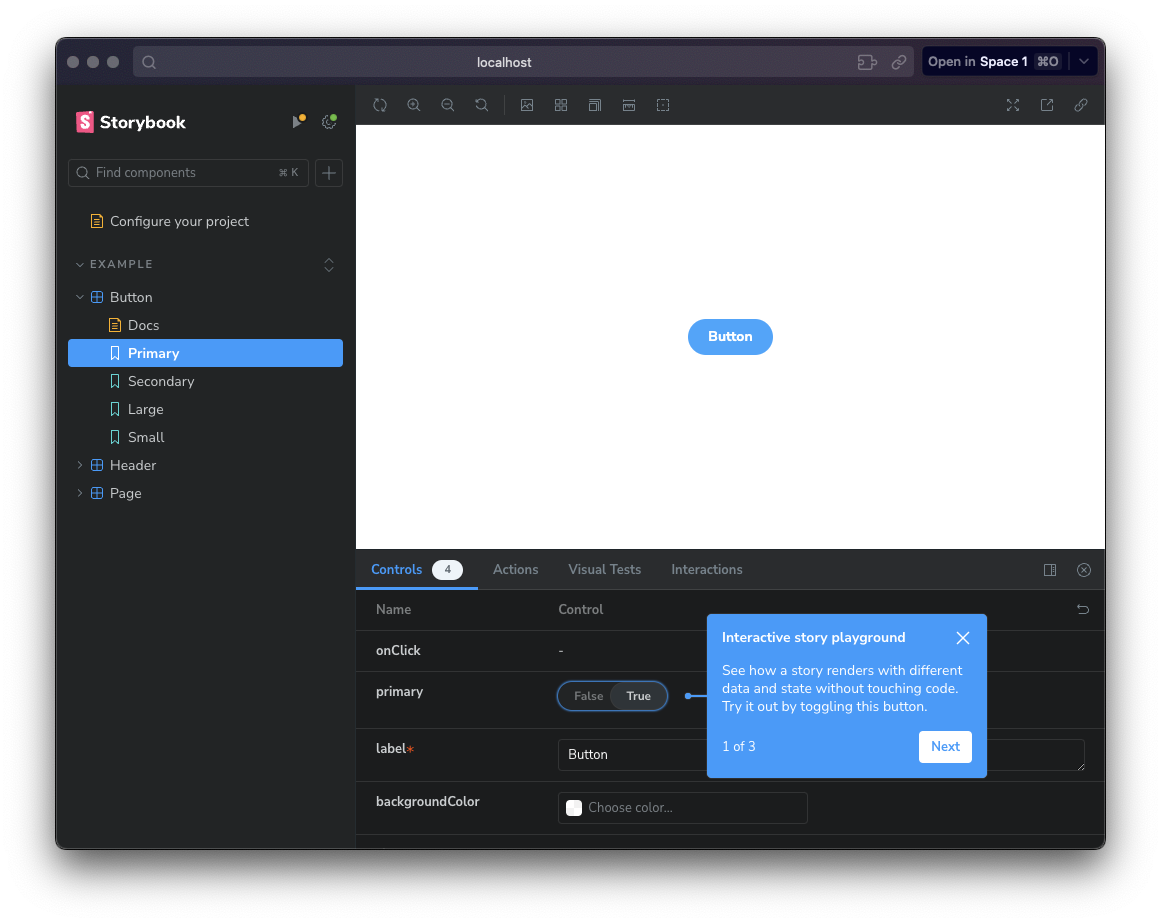Click the backgroundColor color swatch
1161x923 pixels.
tap(574, 808)
